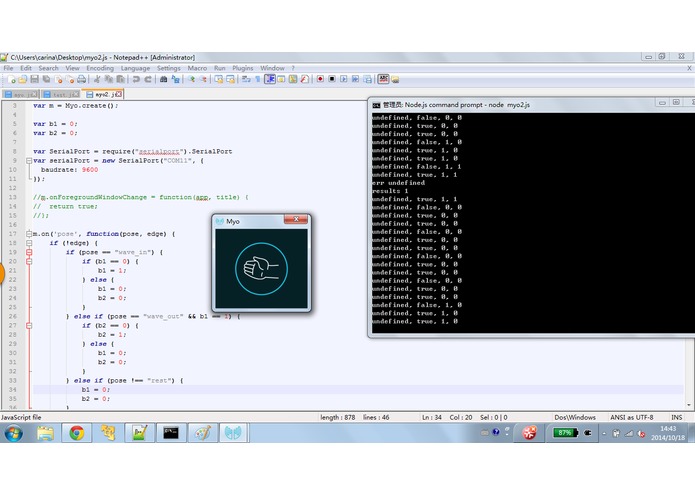Viewport: 695px width, 494px height.
Task: Close the myo2.js tab with its X
Action: (118, 94)
